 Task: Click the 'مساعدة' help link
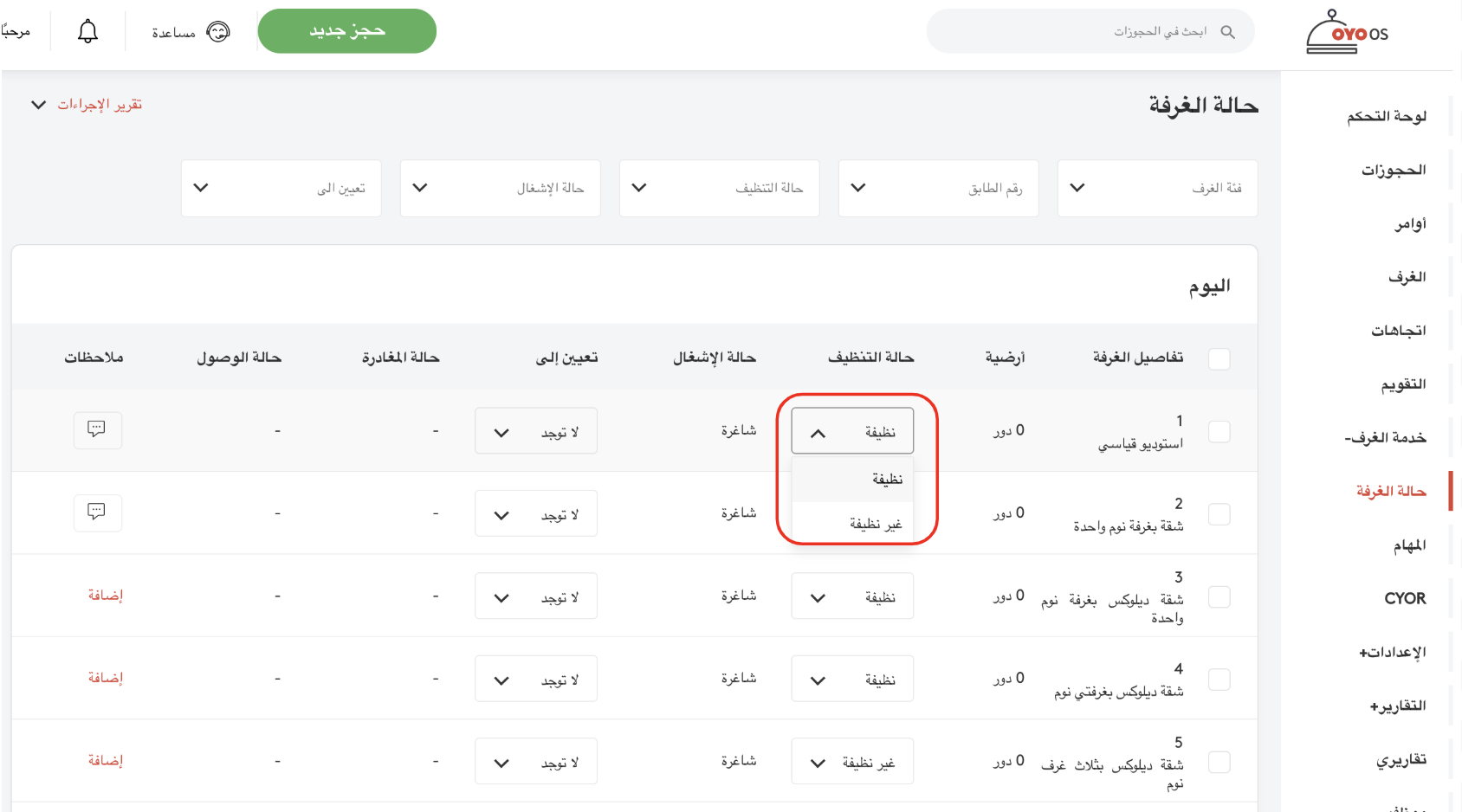(173, 33)
